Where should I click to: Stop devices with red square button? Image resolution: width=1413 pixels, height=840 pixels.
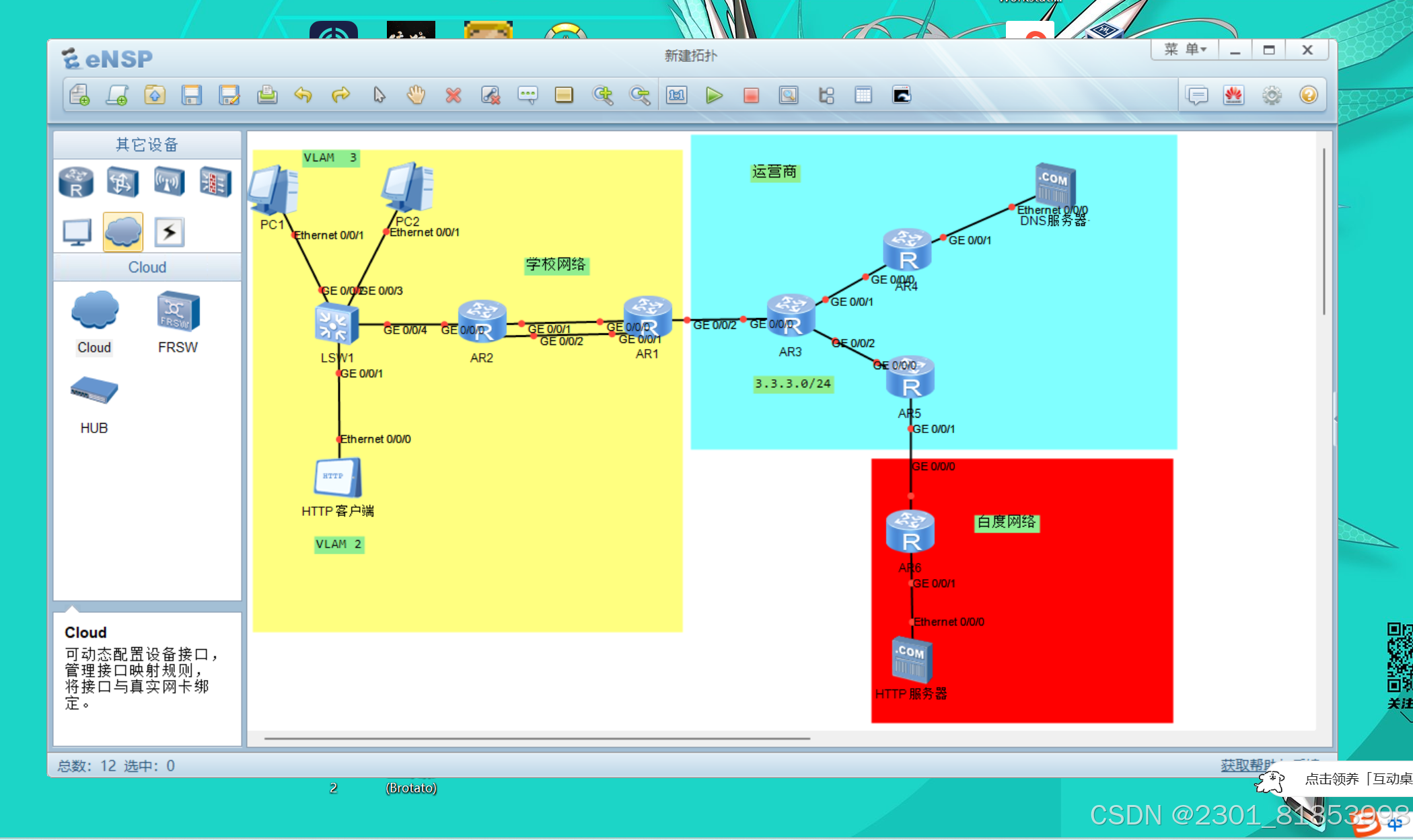(752, 96)
